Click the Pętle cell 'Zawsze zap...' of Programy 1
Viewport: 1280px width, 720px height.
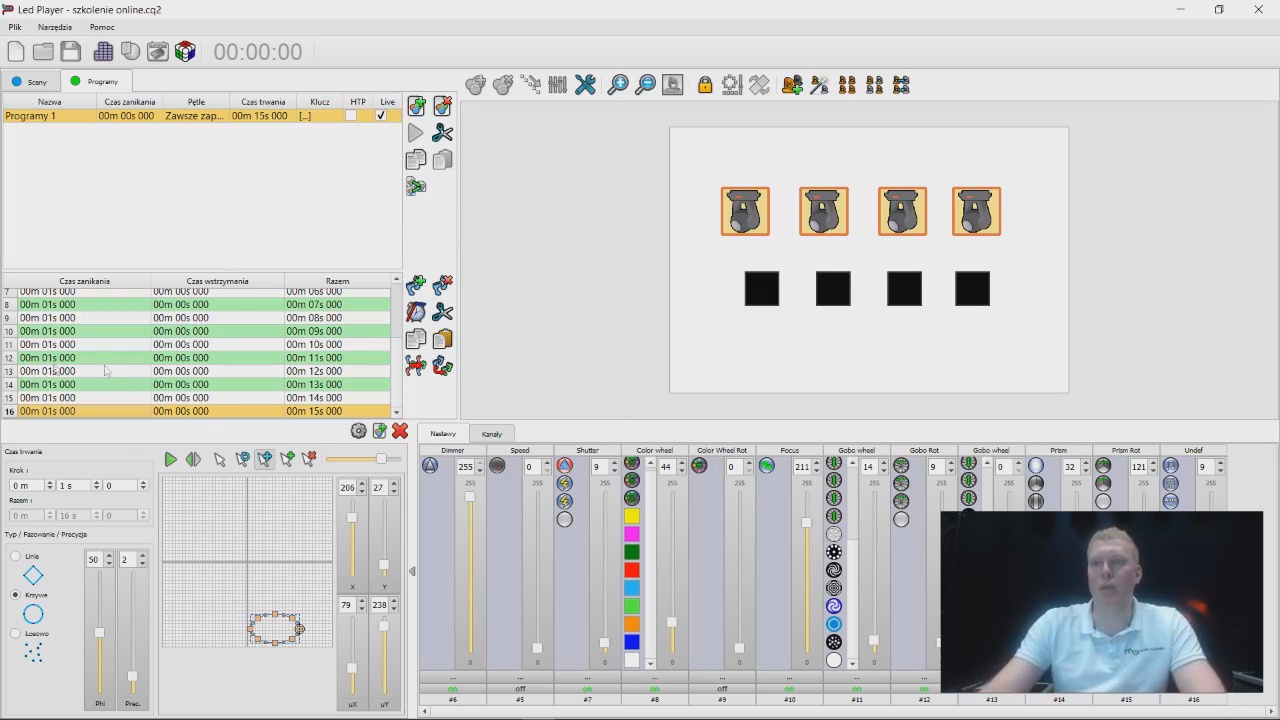(194, 116)
